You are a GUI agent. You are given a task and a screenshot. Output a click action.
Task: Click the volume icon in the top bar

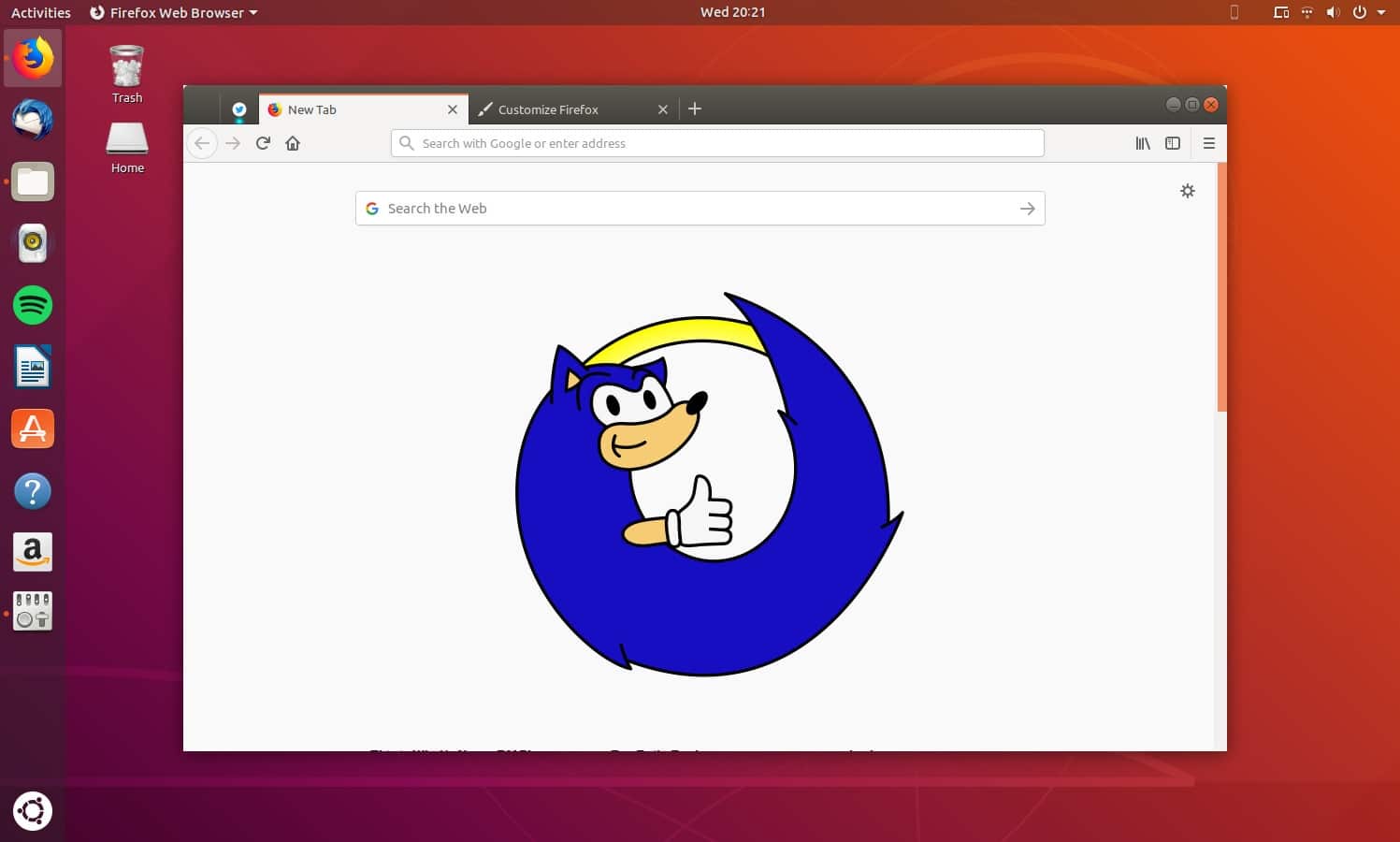tap(1333, 12)
